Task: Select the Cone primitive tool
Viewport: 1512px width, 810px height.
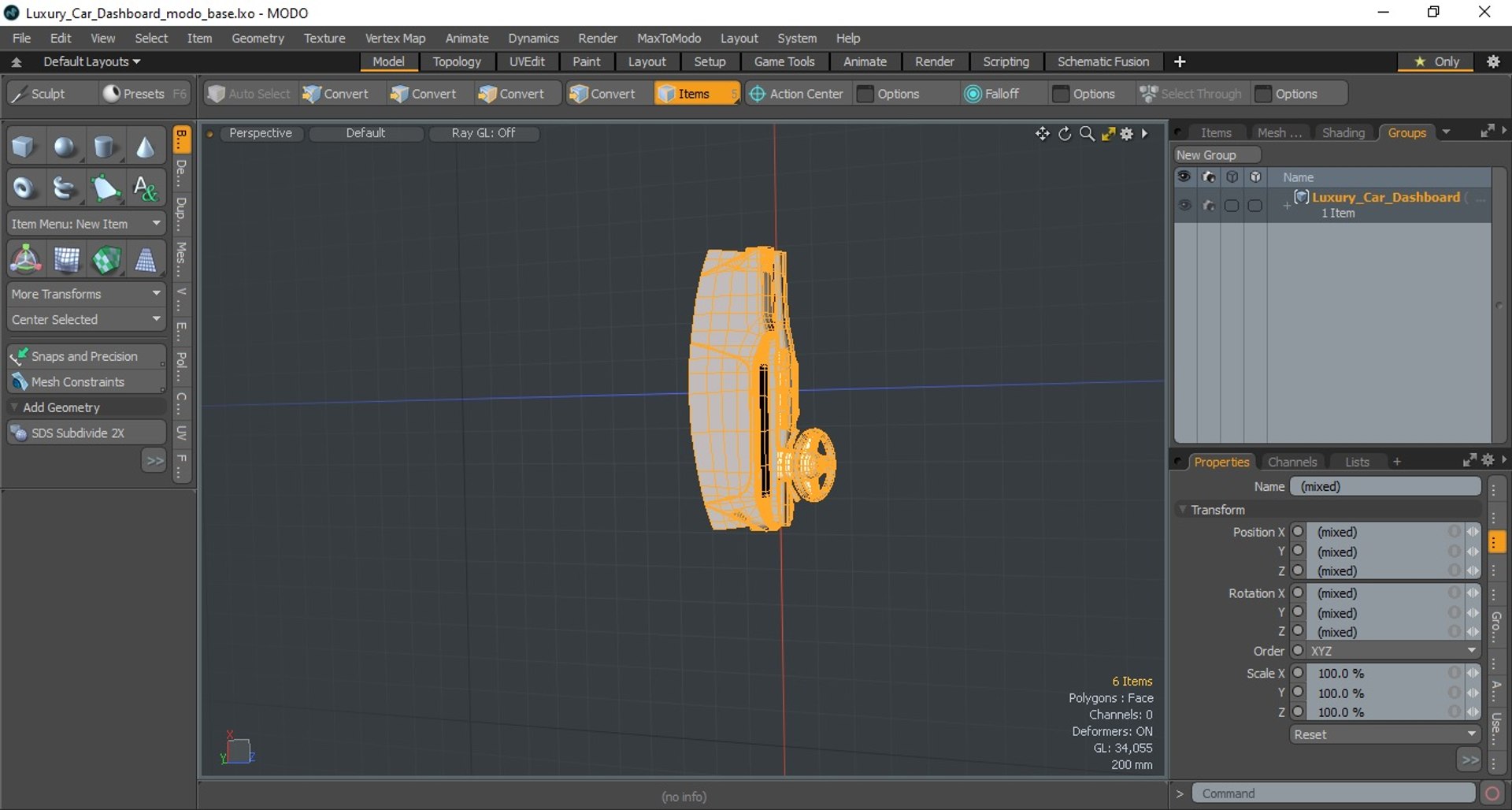Action: 146,147
